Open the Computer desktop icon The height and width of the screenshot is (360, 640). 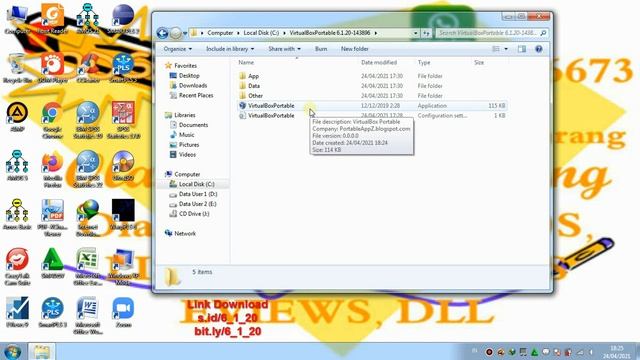coord(17,18)
